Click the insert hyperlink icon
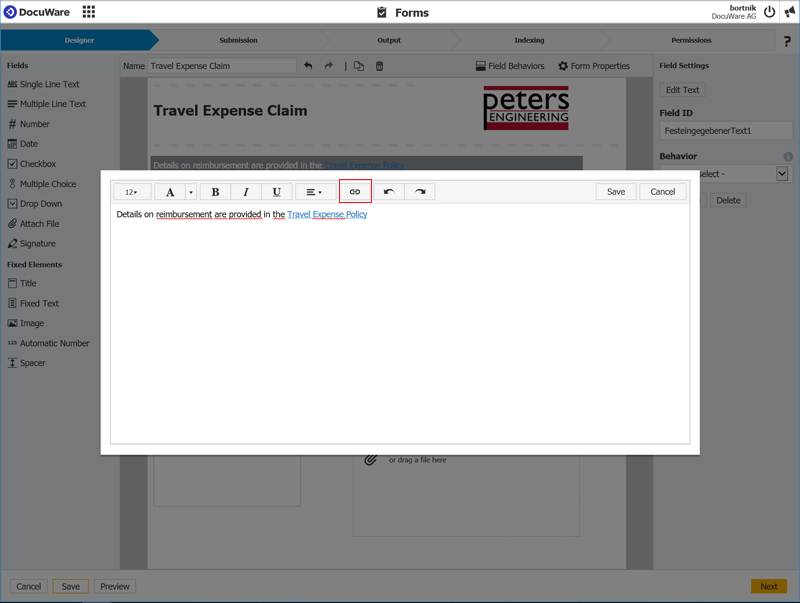Screen dimensions: 800x603 coord(355,192)
